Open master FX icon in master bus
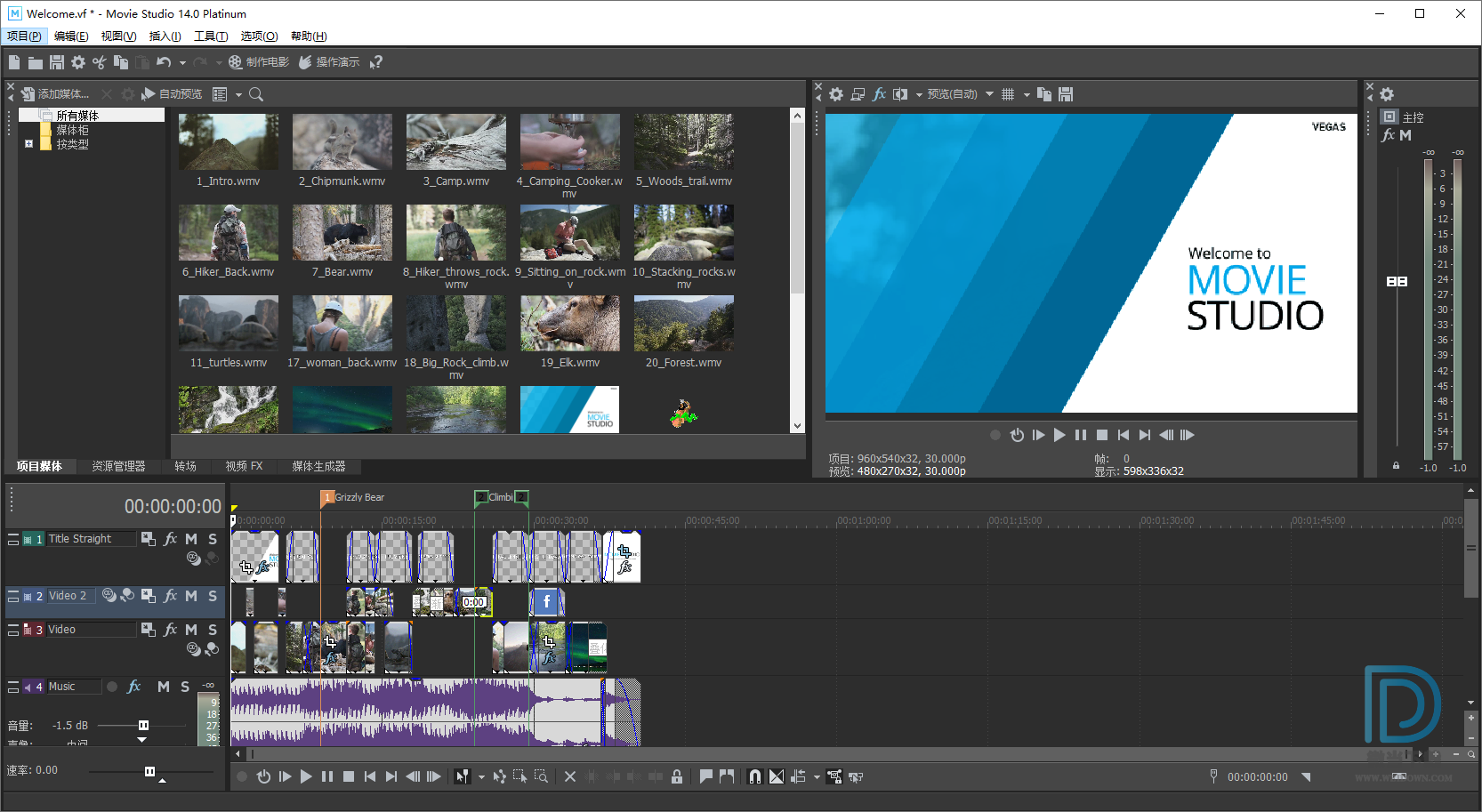 pyautogui.click(x=1388, y=135)
